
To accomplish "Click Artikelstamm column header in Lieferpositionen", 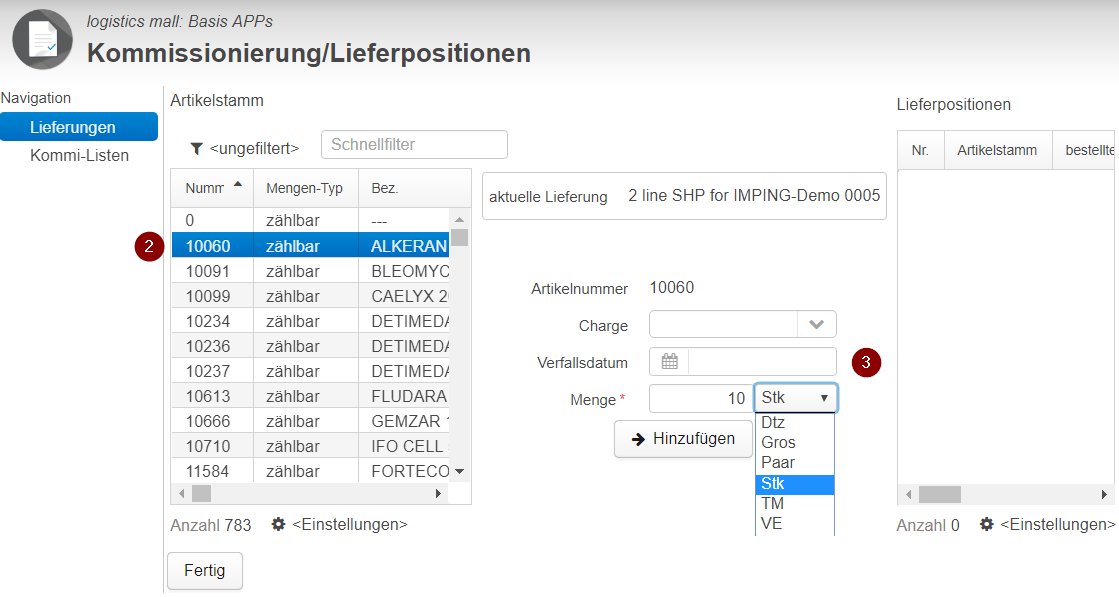I will (x=998, y=150).
